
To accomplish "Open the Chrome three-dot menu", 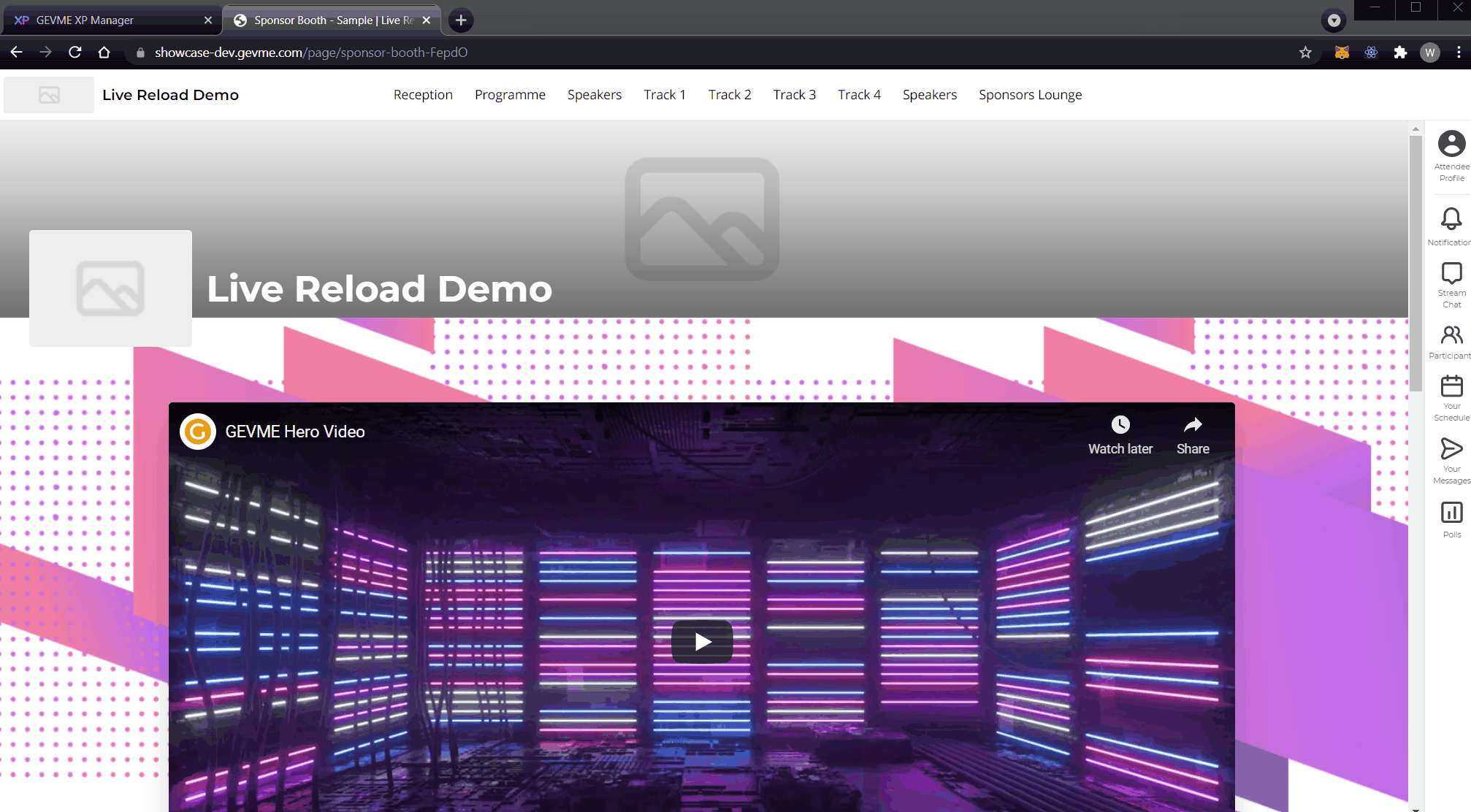I will [1459, 53].
